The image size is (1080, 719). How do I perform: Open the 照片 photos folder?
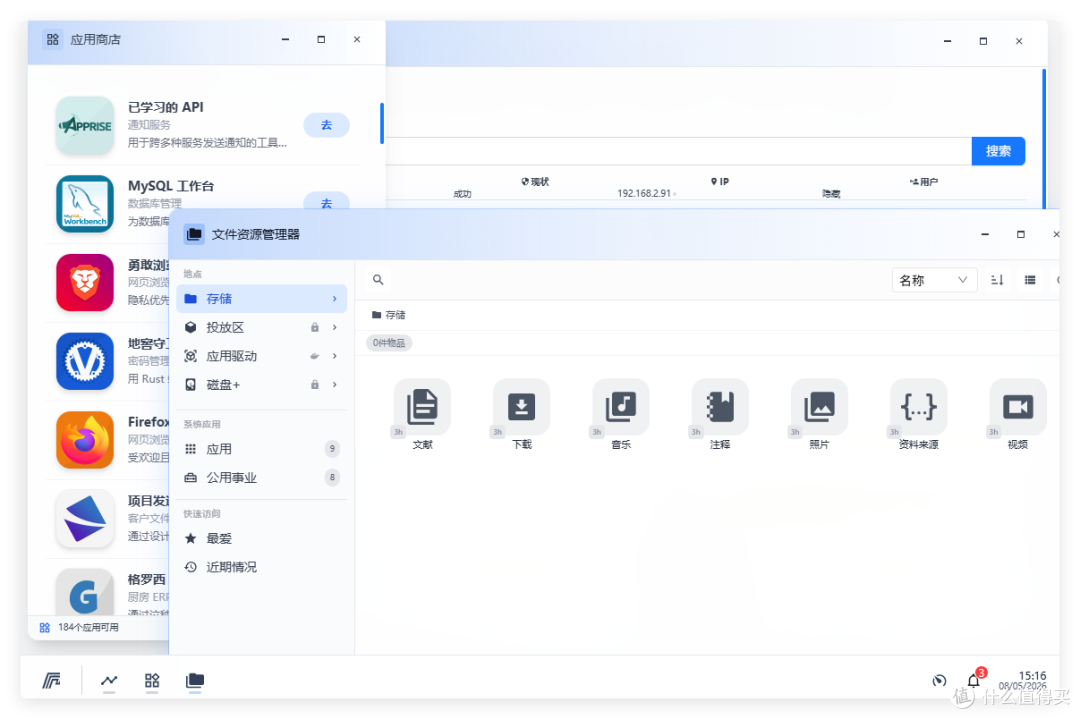pyautogui.click(x=819, y=406)
